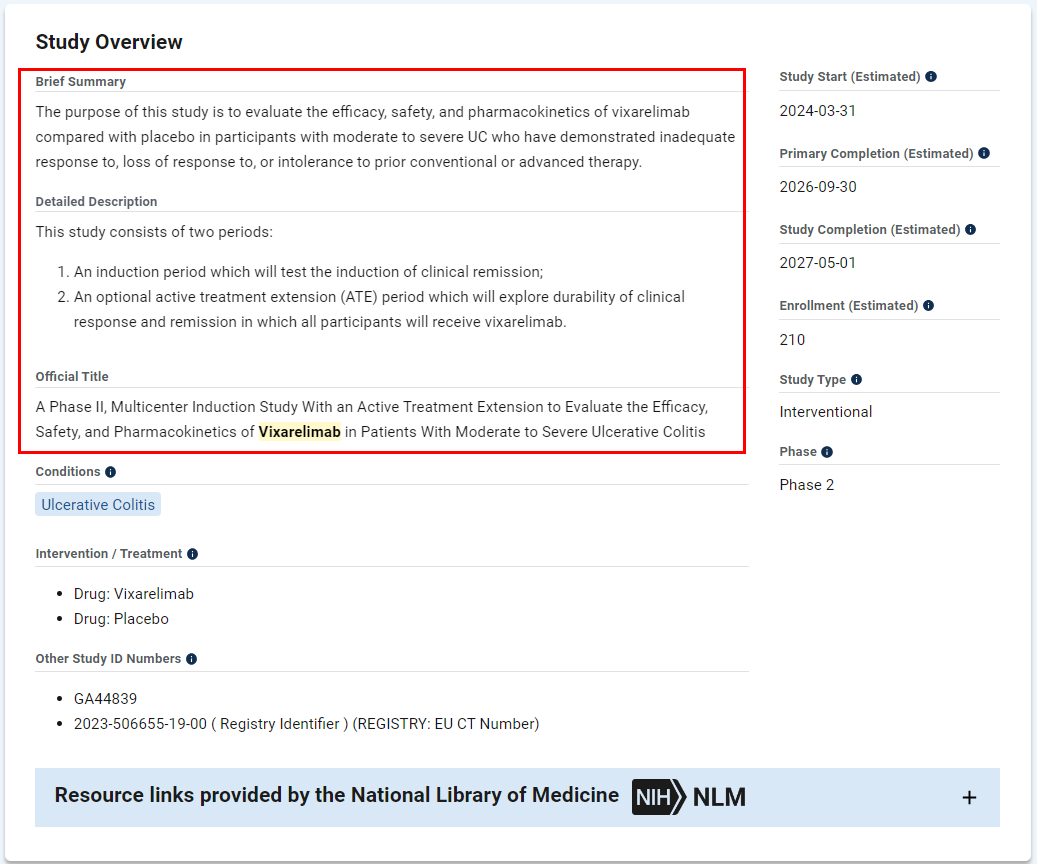1037x864 pixels.
Task: Click the Detailed Description section label
Action: coord(96,202)
